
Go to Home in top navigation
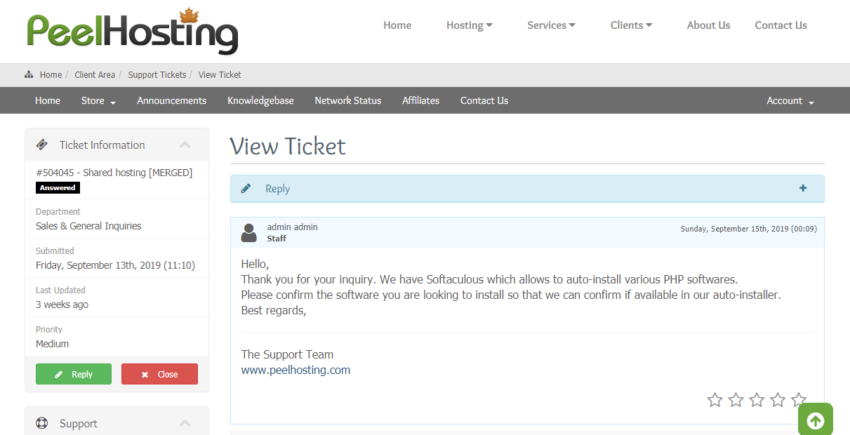click(x=397, y=25)
